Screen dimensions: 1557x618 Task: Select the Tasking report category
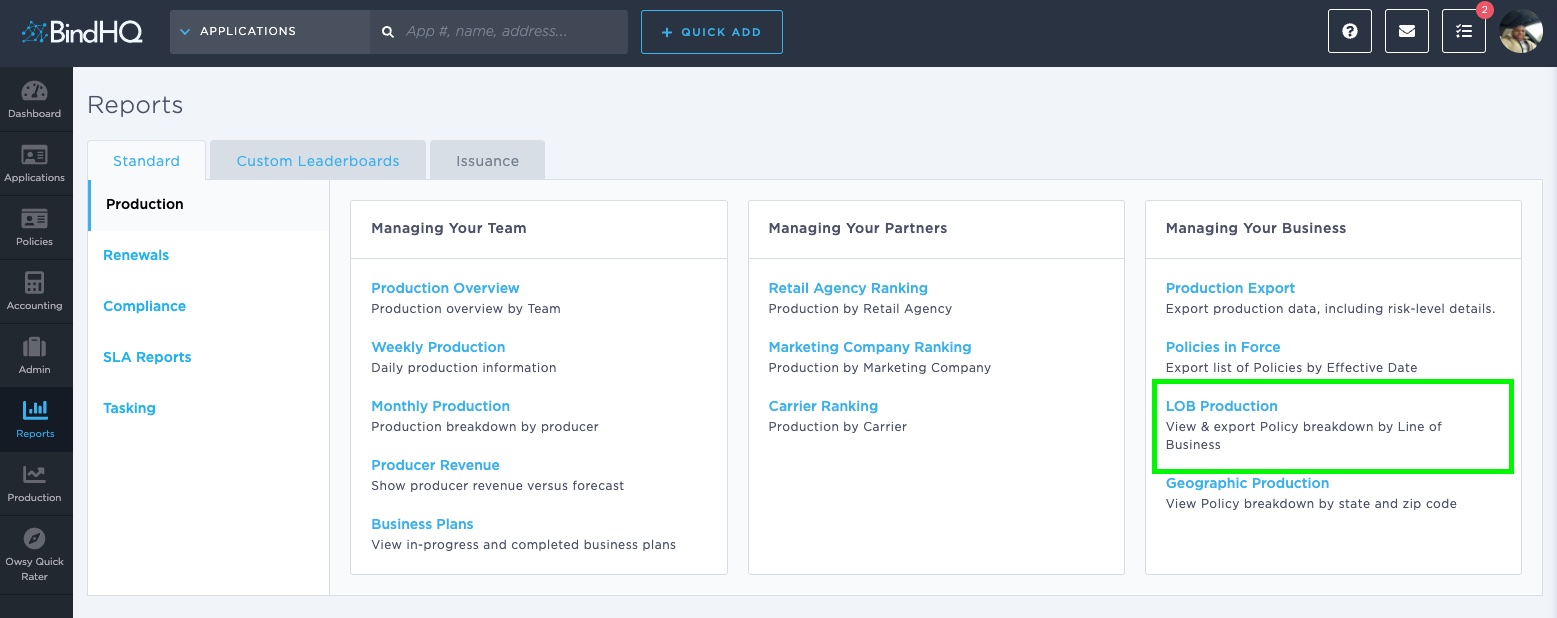[x=129, y=408]
